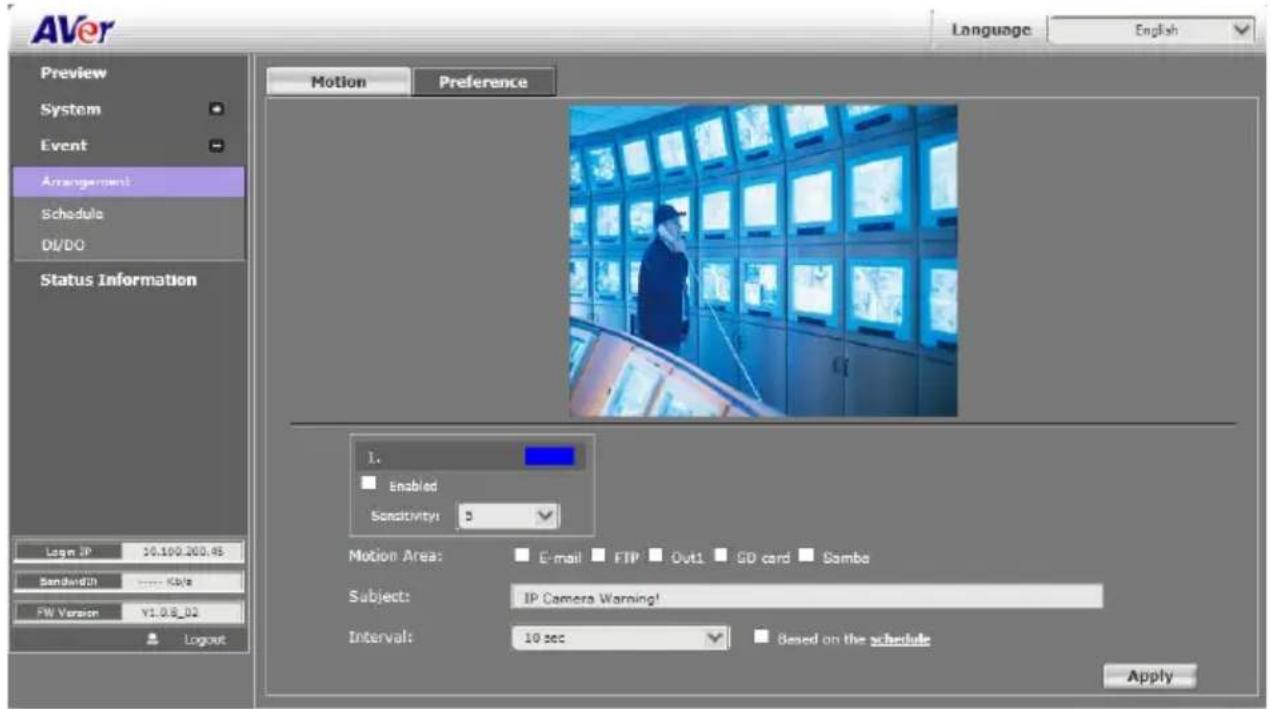The width and height of the screenshot is (1270, 709).
Task: Toggle Based on the schedule checkbox
Action: [x=761, y=637]
